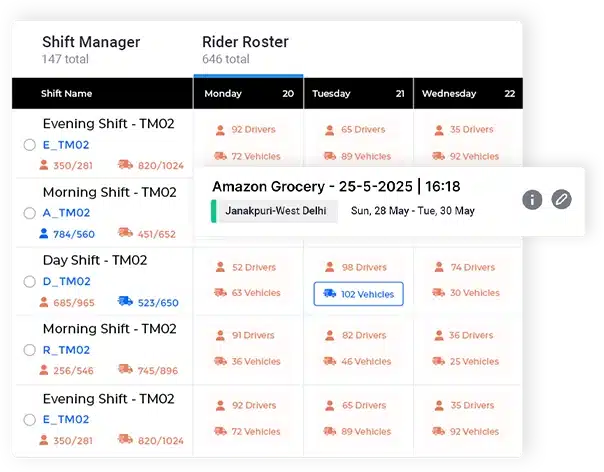This screenshot has height=472, width=604.
Task: Click the edit pencil icon on Amazon Grocery card
Action: [x=561, y=199]
